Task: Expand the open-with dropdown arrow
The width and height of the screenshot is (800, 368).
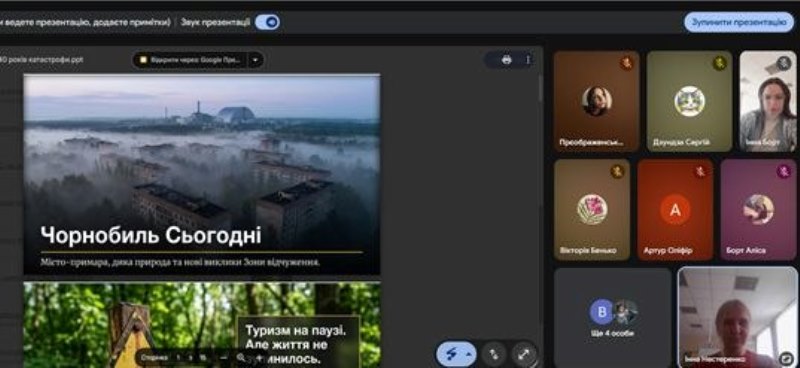Action: [x=255, y=60]
